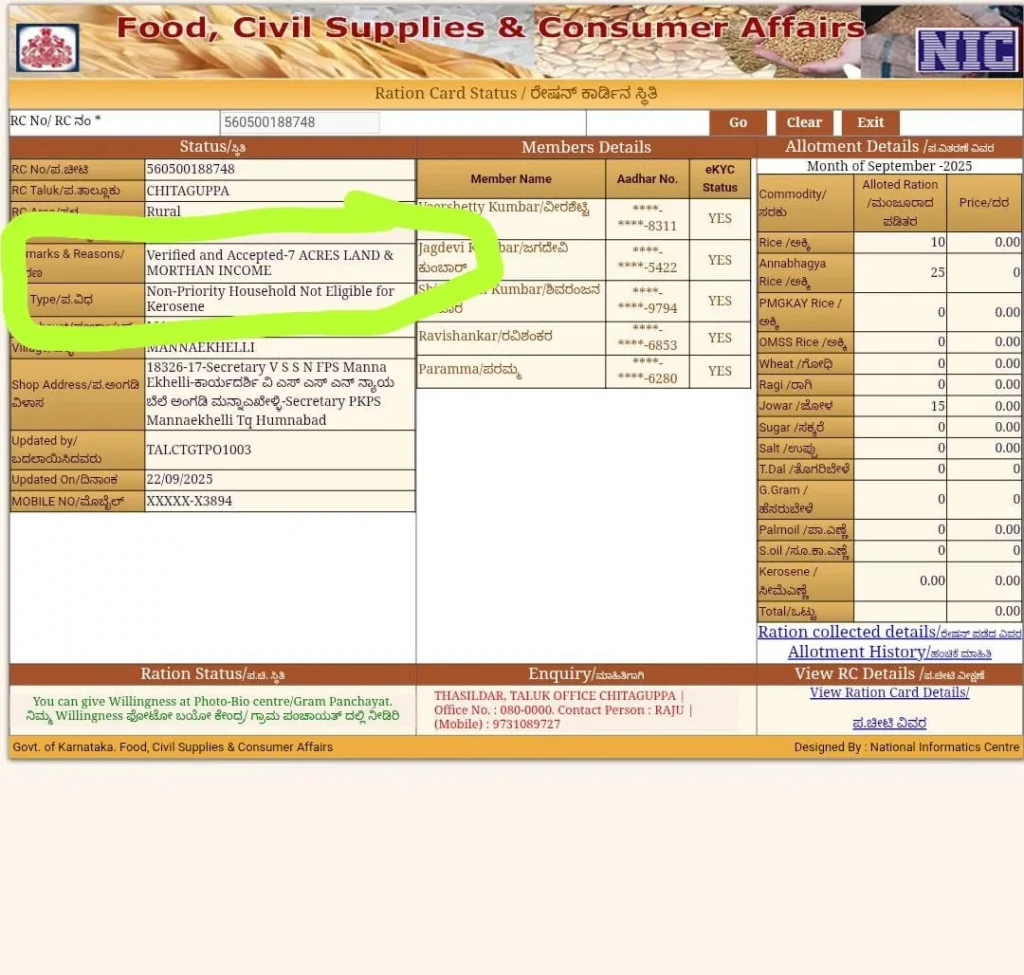The height and width of the screenshot is (975, 1024).
Task: Select the Status section header
Action: pyautogui.click(x=213, y=147)
